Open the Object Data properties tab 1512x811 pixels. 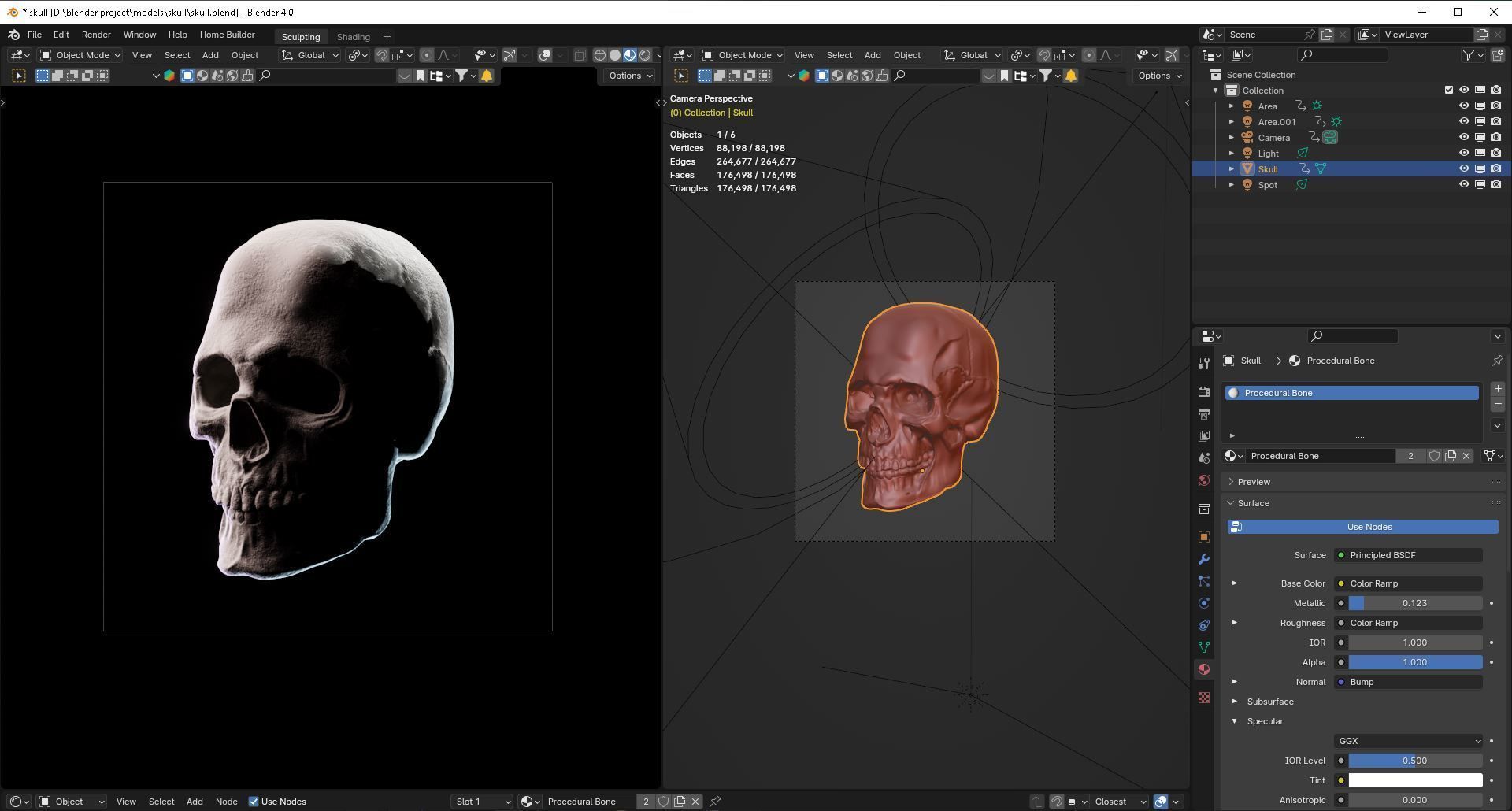click(1203, 647)
